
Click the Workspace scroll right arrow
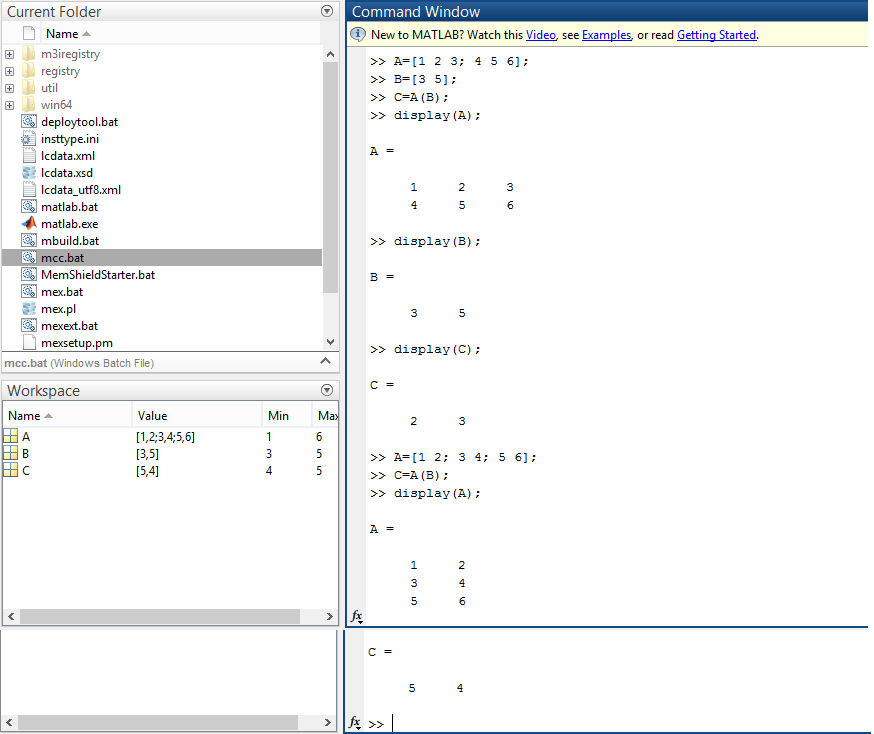[329, 616]
